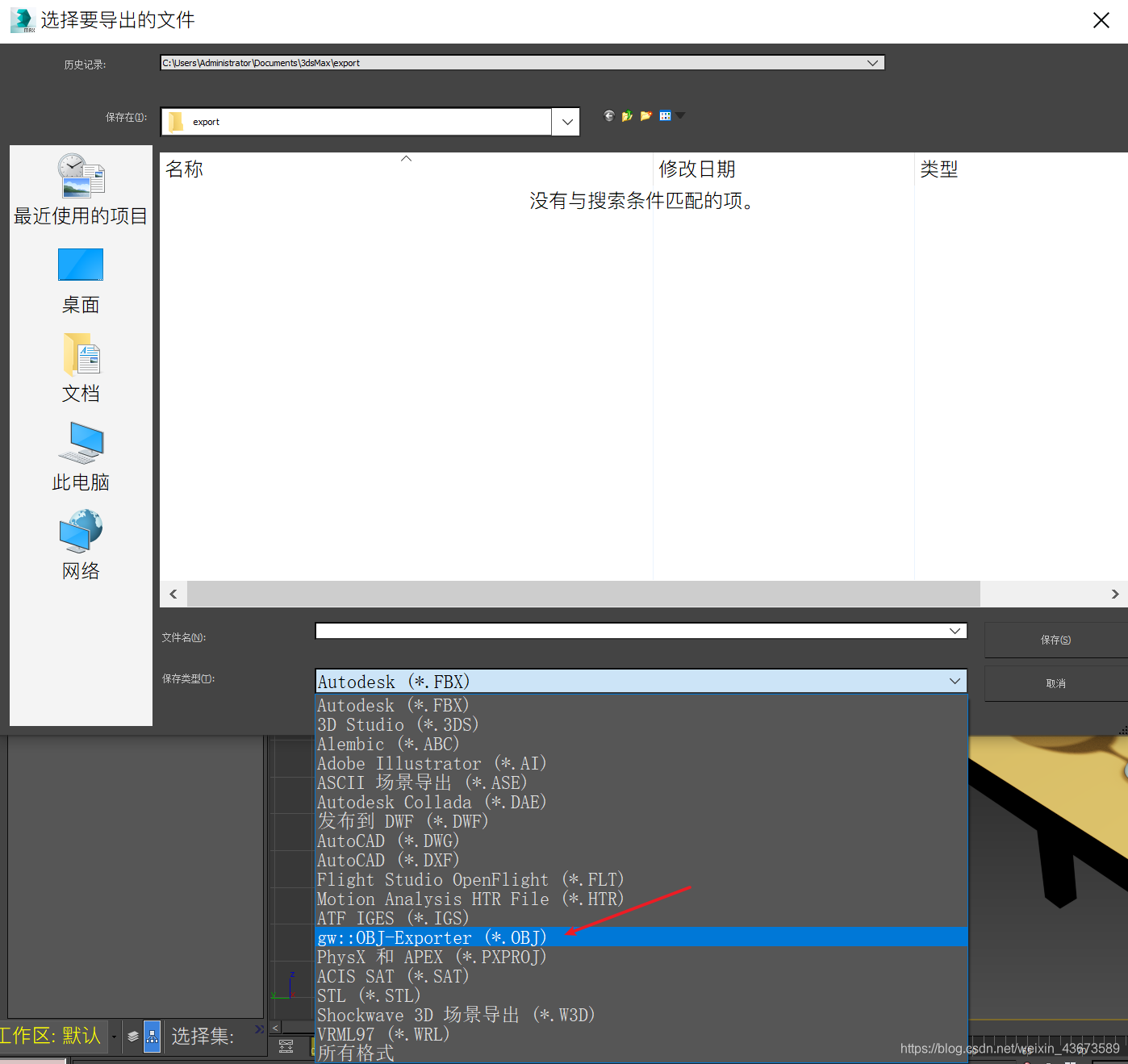Open Recent Items (最近使用的项目) location
Screen dimensions: 1128x1064
pyautogui.click(x=81, y=190)
